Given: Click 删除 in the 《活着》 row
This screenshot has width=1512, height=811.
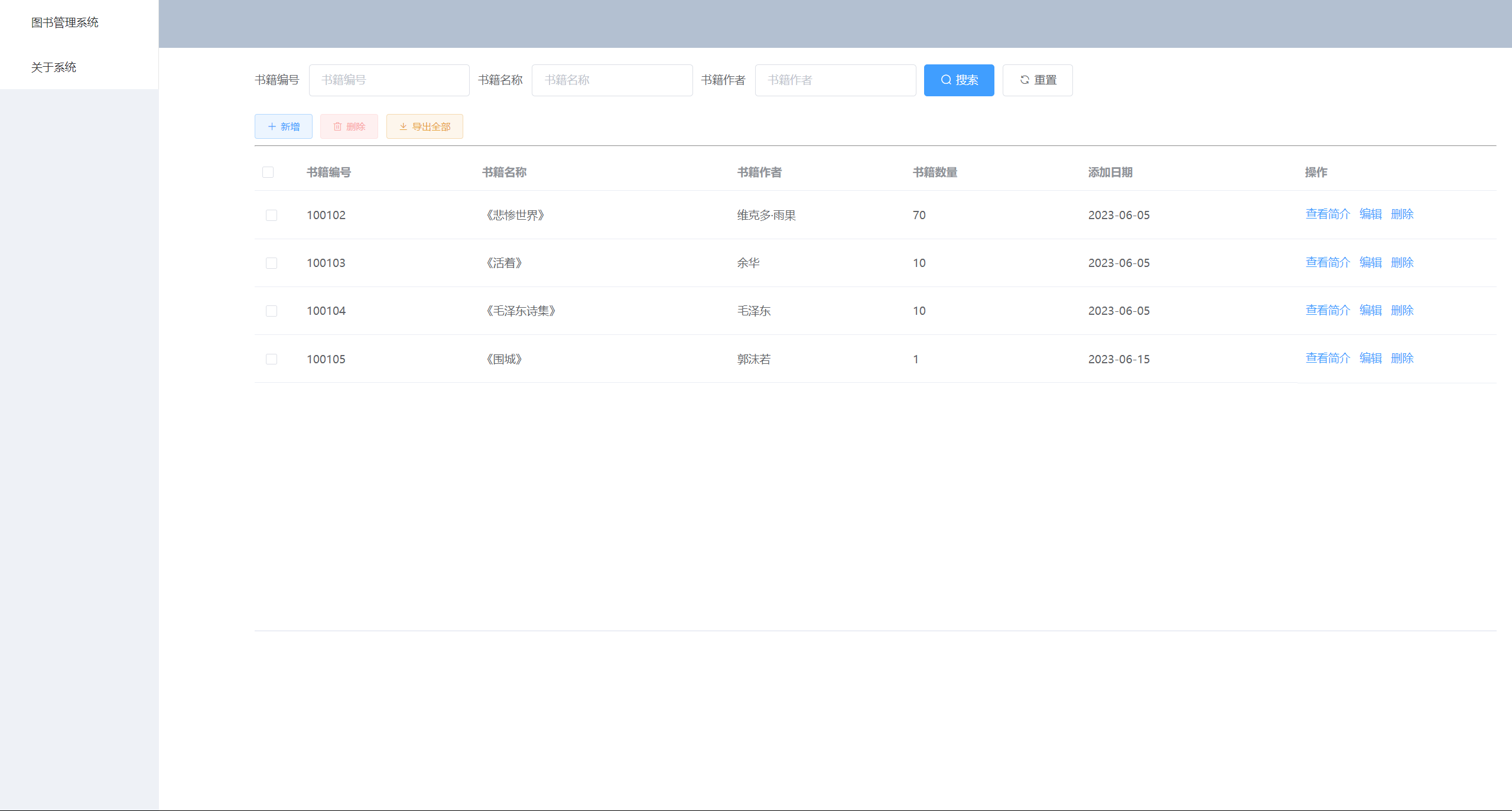Looking at the screenshot, I should (1402, 262).
